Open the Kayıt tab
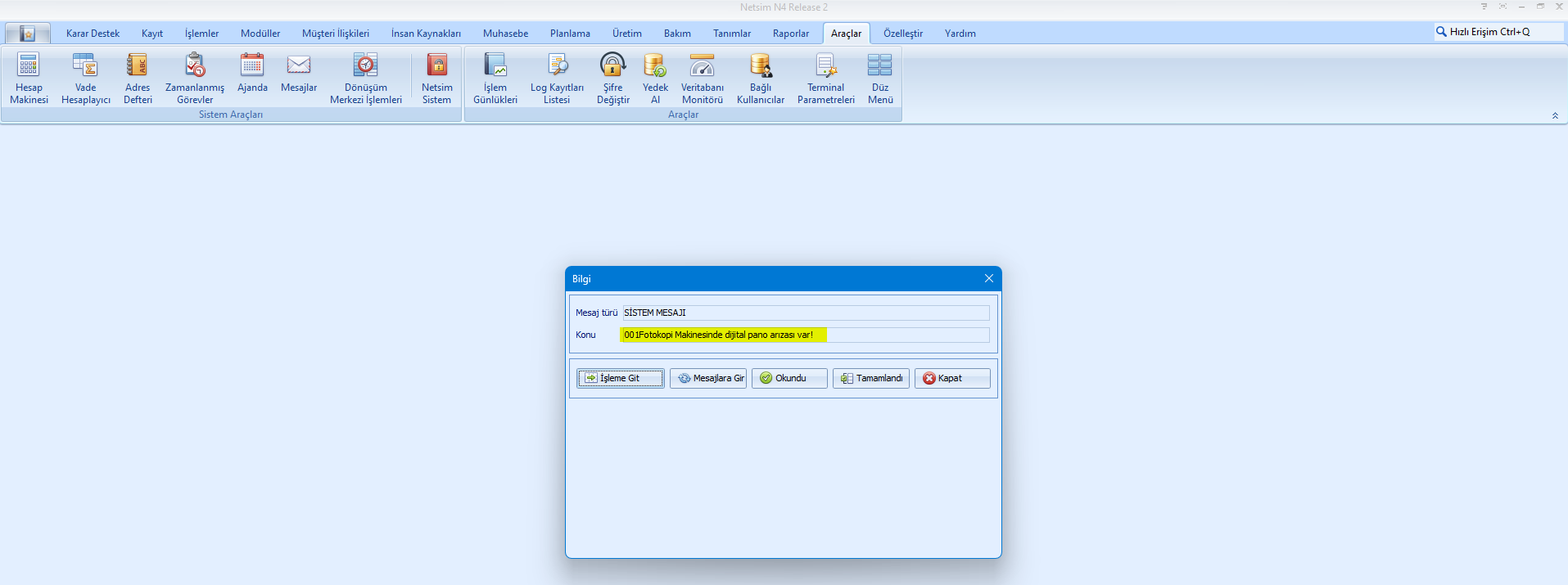The height and width of the screenshot is (585, 1568). point(152,34)
